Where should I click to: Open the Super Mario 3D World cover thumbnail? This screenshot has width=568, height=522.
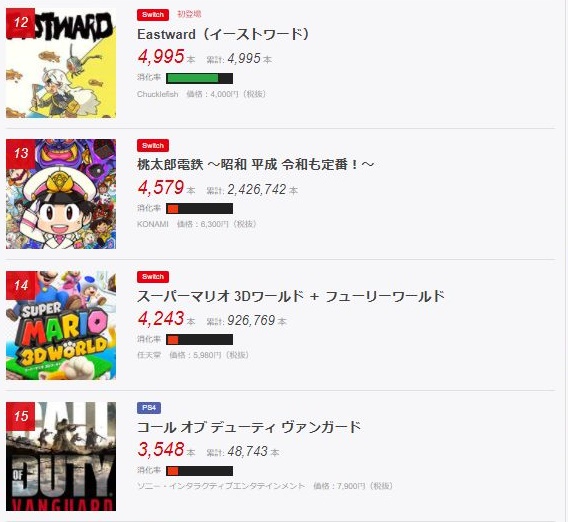point(61,325)
